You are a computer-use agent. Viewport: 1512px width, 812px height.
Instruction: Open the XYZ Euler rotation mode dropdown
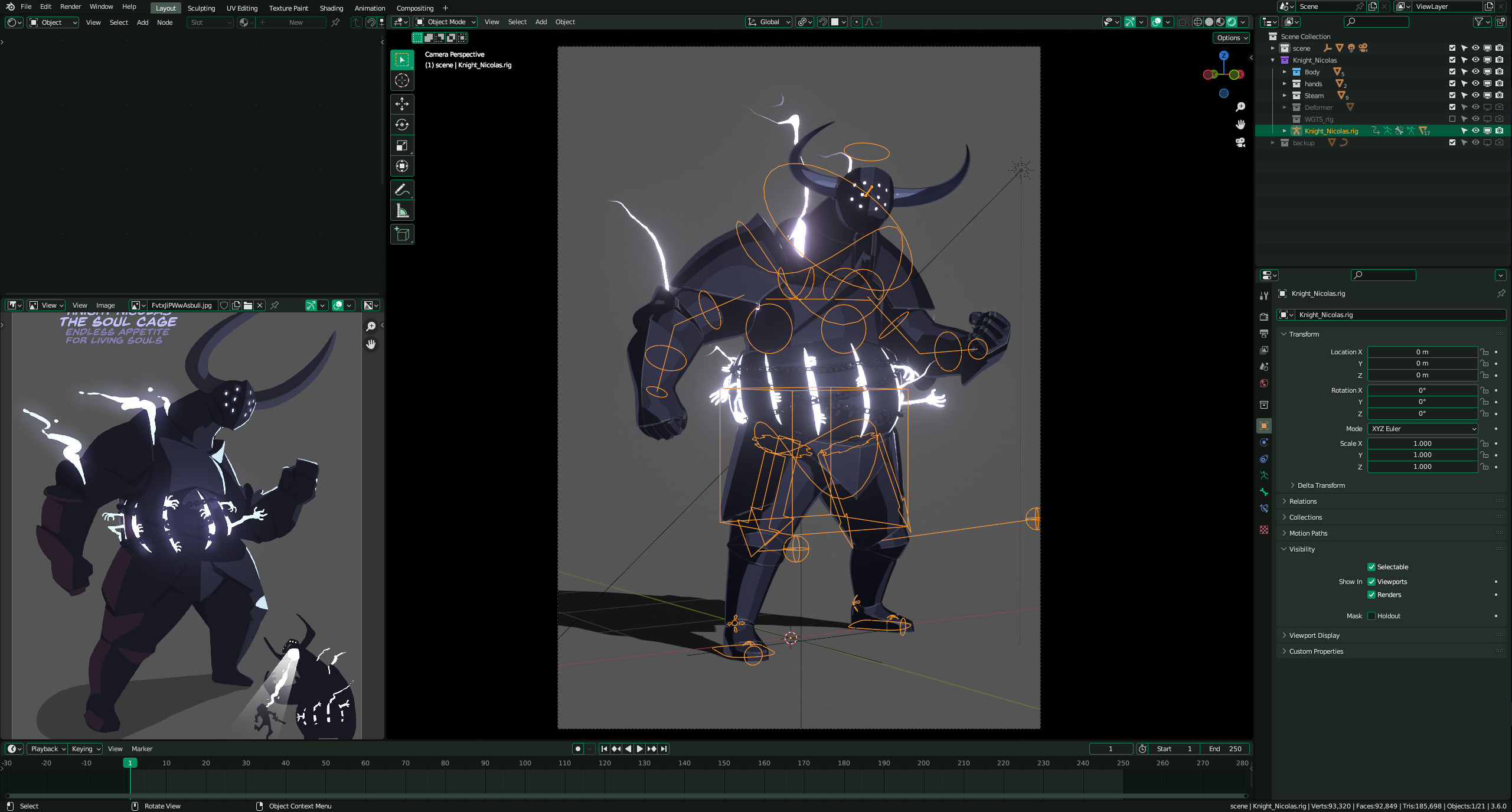coord(1422,429)
